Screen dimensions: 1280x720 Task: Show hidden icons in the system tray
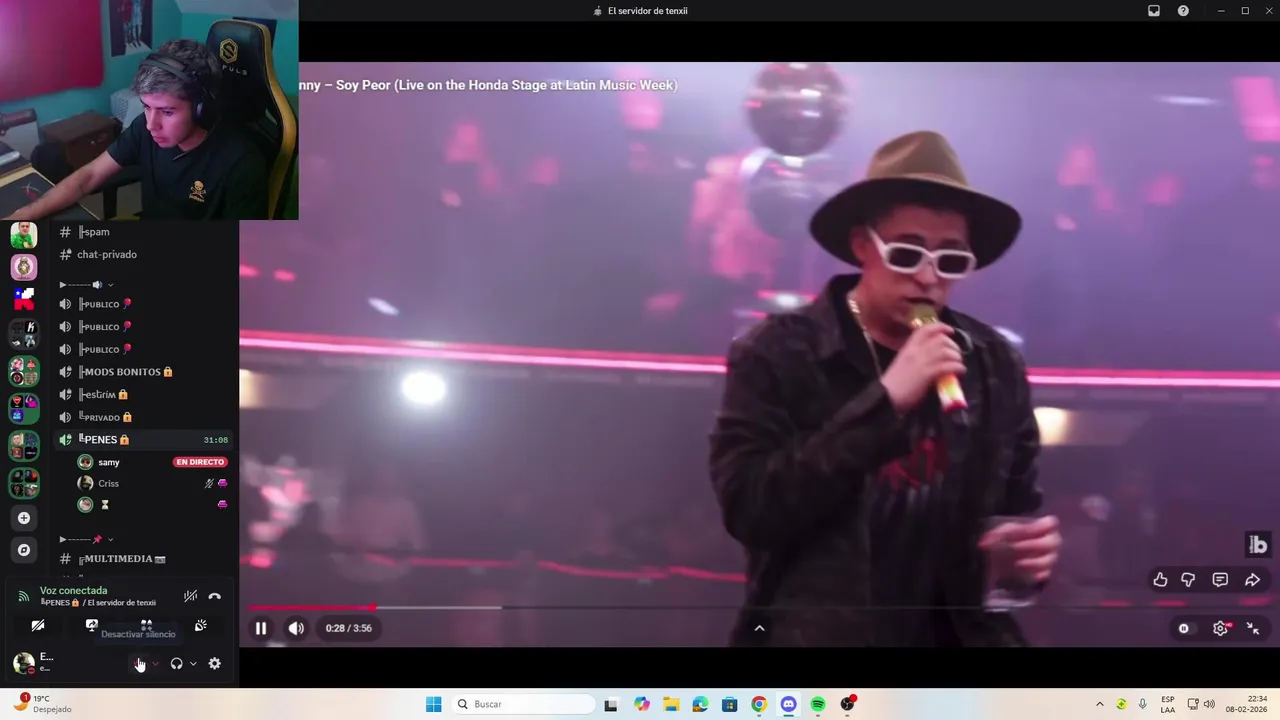tap(1100, 704)
